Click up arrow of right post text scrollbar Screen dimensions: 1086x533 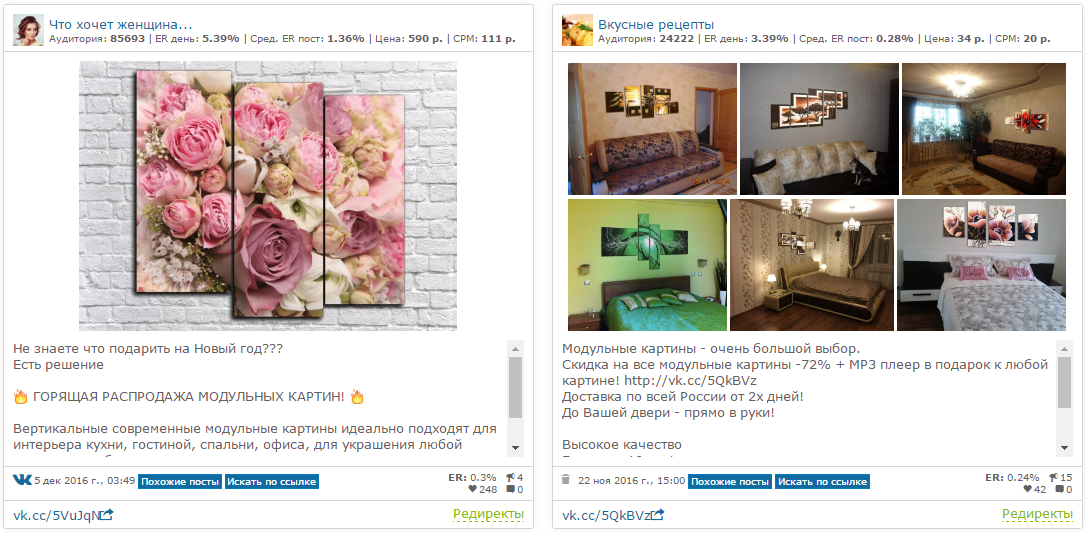click(1065, 347)
